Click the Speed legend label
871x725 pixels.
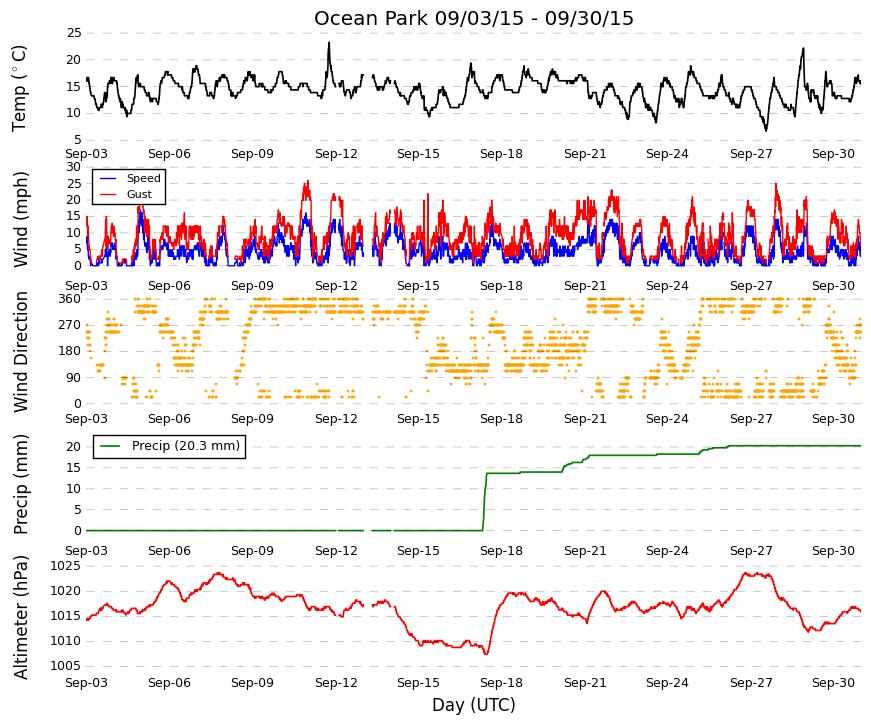[x=143, y=178]
